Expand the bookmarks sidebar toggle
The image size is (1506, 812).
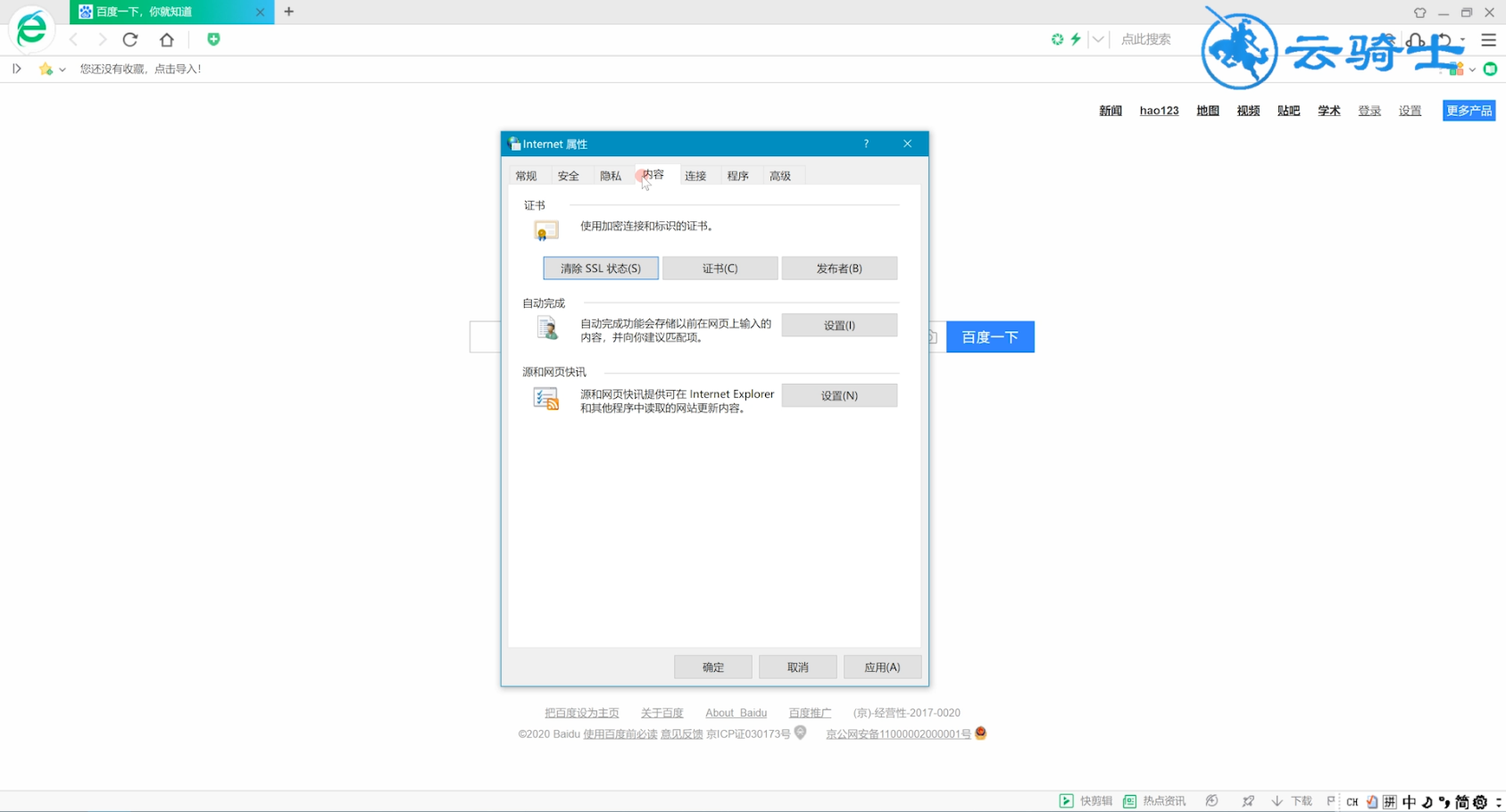tap(16, 69)
